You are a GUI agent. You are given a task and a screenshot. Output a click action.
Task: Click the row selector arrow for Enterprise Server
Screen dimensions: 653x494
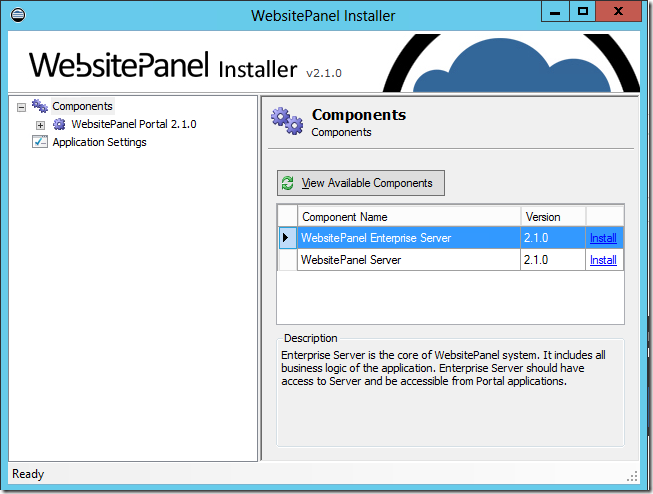point(287,238)
